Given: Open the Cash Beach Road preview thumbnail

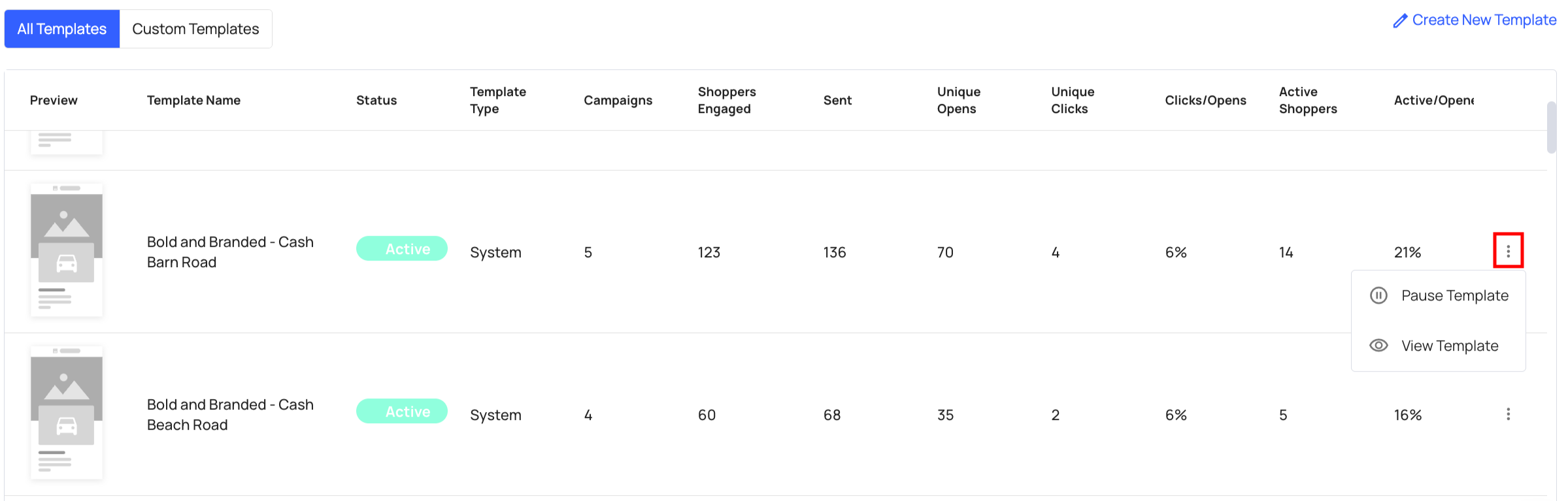Looking at the screenshot, I should 67,413.
